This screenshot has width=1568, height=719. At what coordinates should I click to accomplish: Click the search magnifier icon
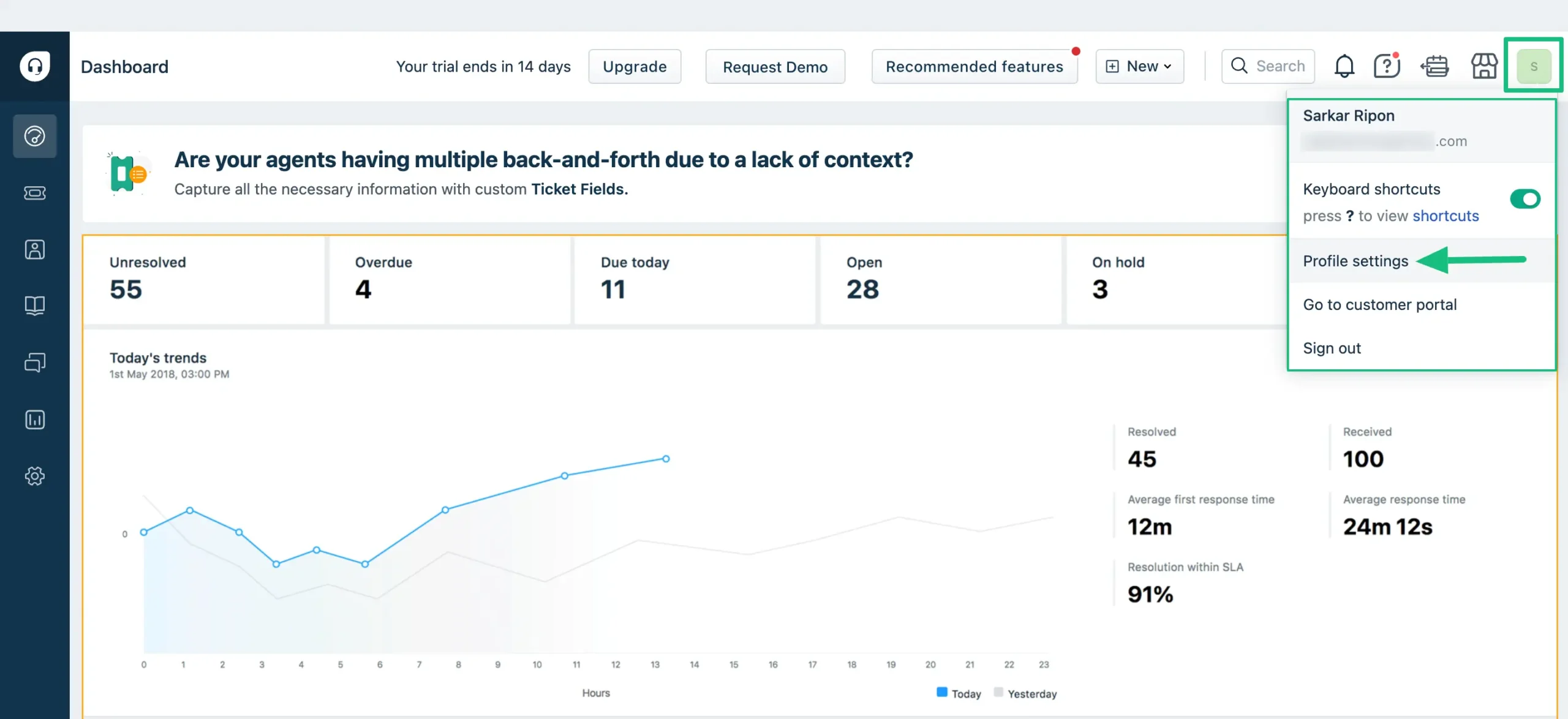click(x=1239, y=66)
